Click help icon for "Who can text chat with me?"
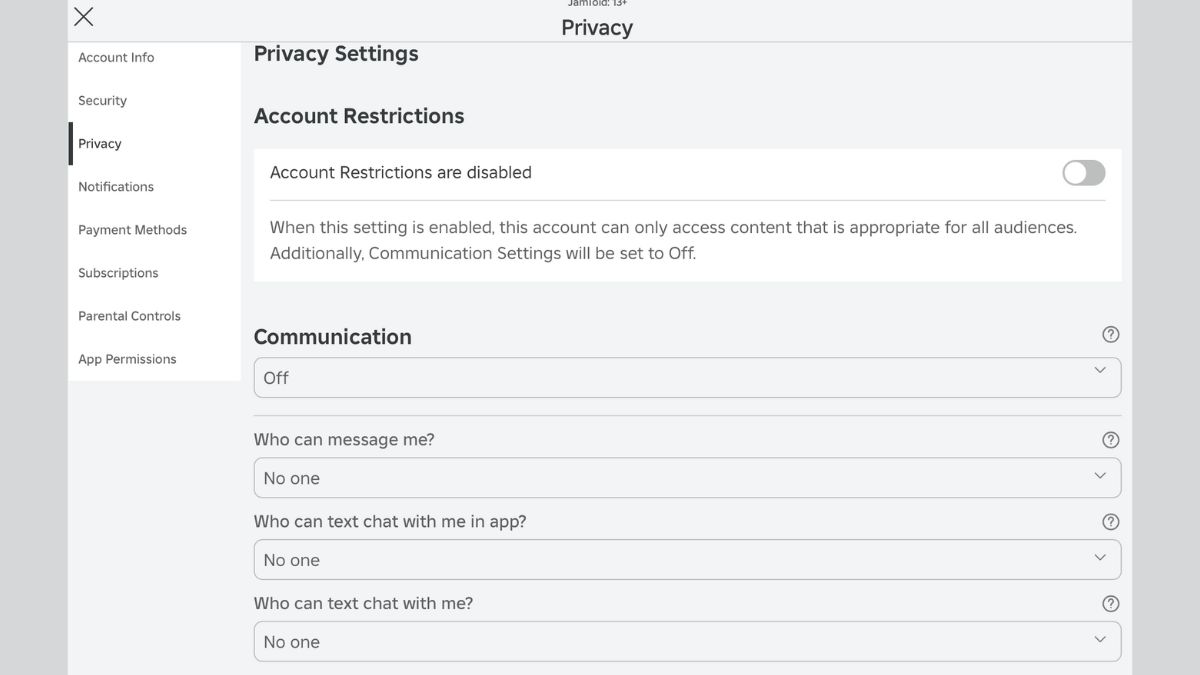Viewport: 1200px width, 675px height. point(1110,604)
